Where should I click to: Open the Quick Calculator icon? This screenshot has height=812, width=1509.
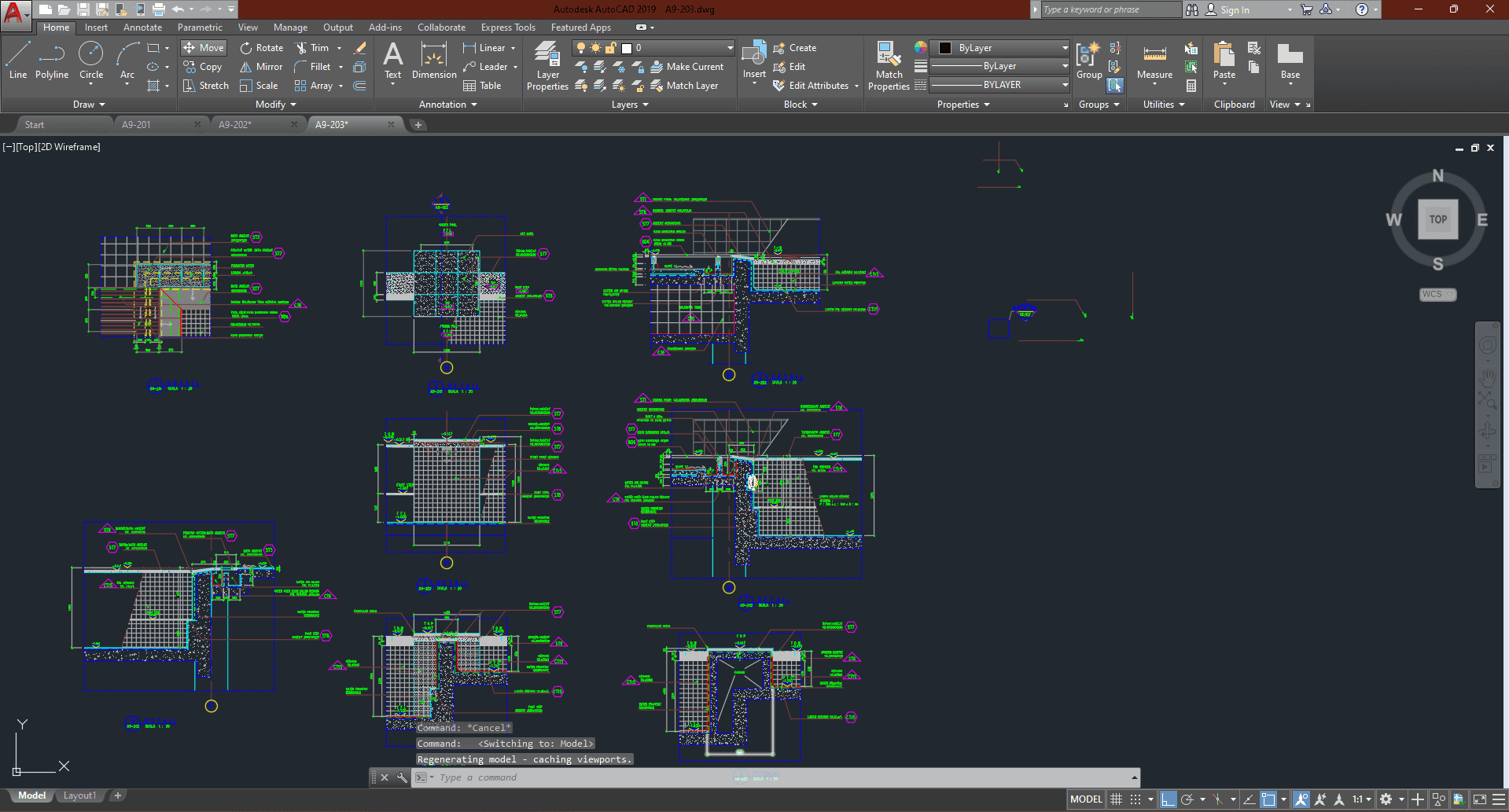click(x=1191, y=86)
